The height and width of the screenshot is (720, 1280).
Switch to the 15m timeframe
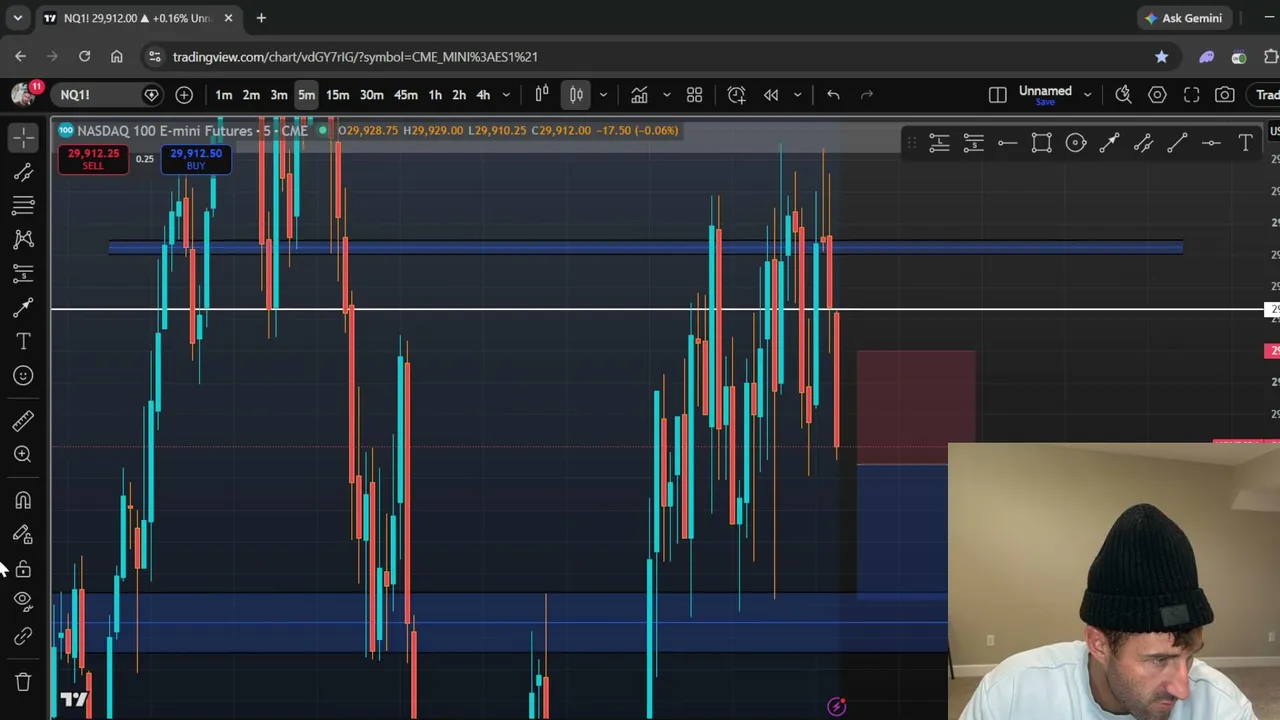point(337,95)
